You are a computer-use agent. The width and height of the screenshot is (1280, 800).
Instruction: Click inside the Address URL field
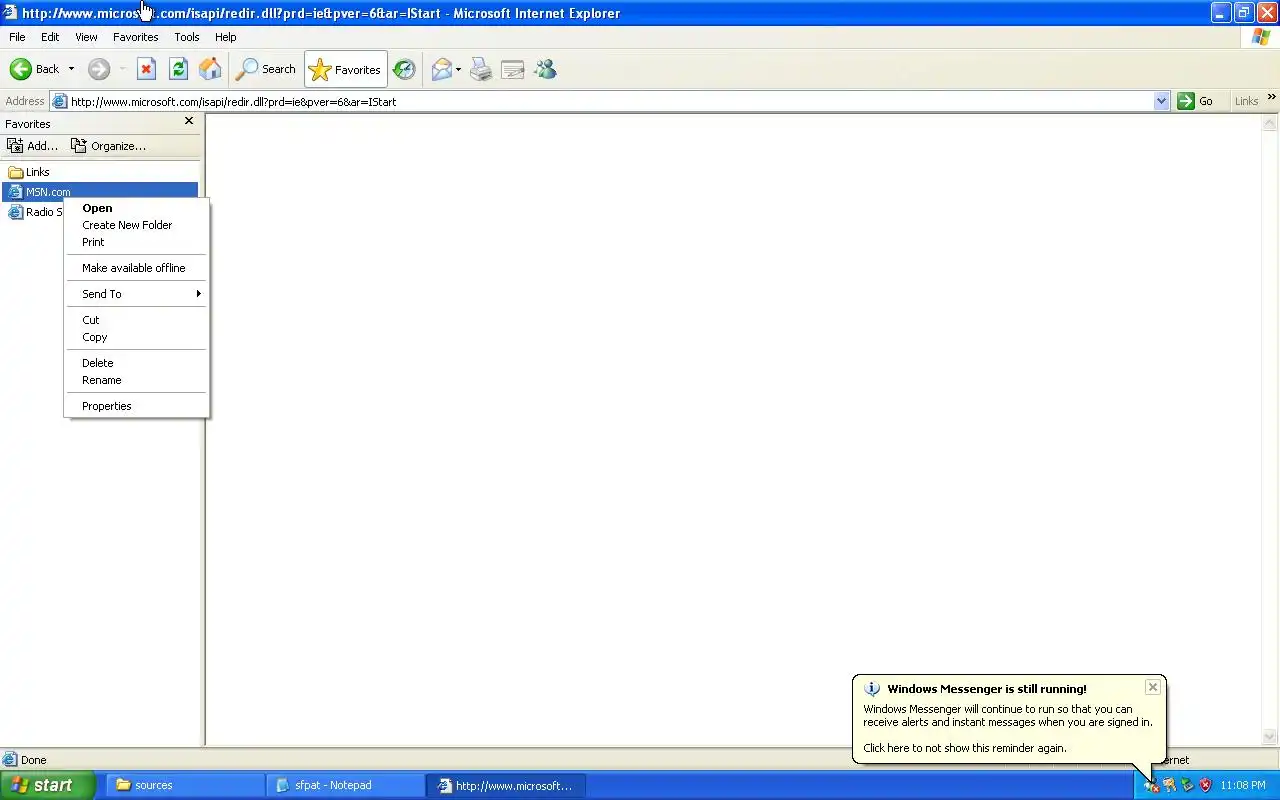point(610,101)
